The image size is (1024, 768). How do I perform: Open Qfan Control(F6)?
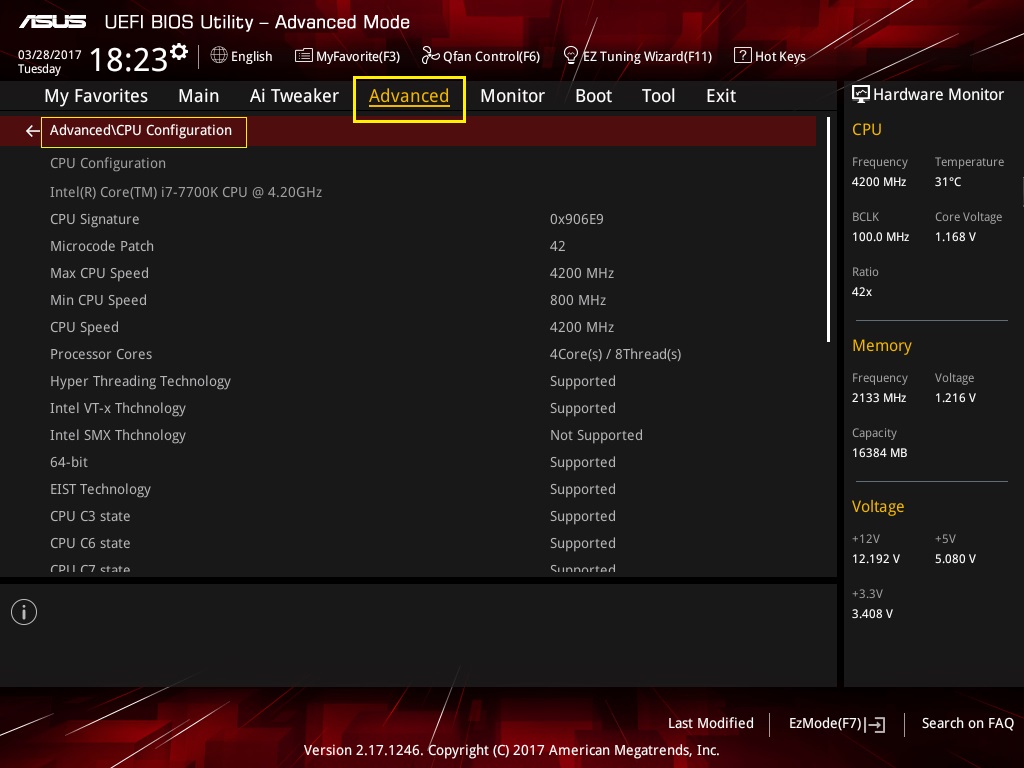(x=481, y=56)
